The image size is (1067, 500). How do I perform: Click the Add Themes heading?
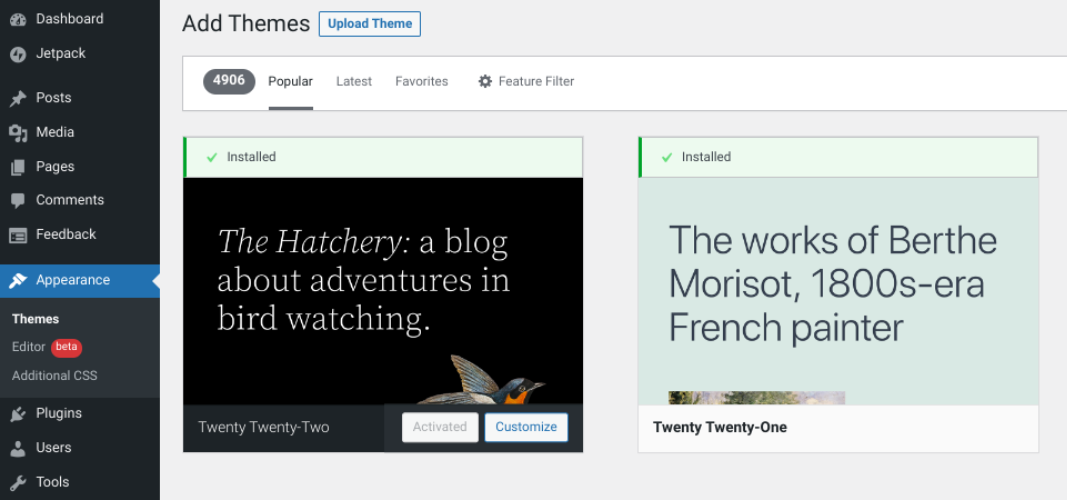tap(246, 24)
